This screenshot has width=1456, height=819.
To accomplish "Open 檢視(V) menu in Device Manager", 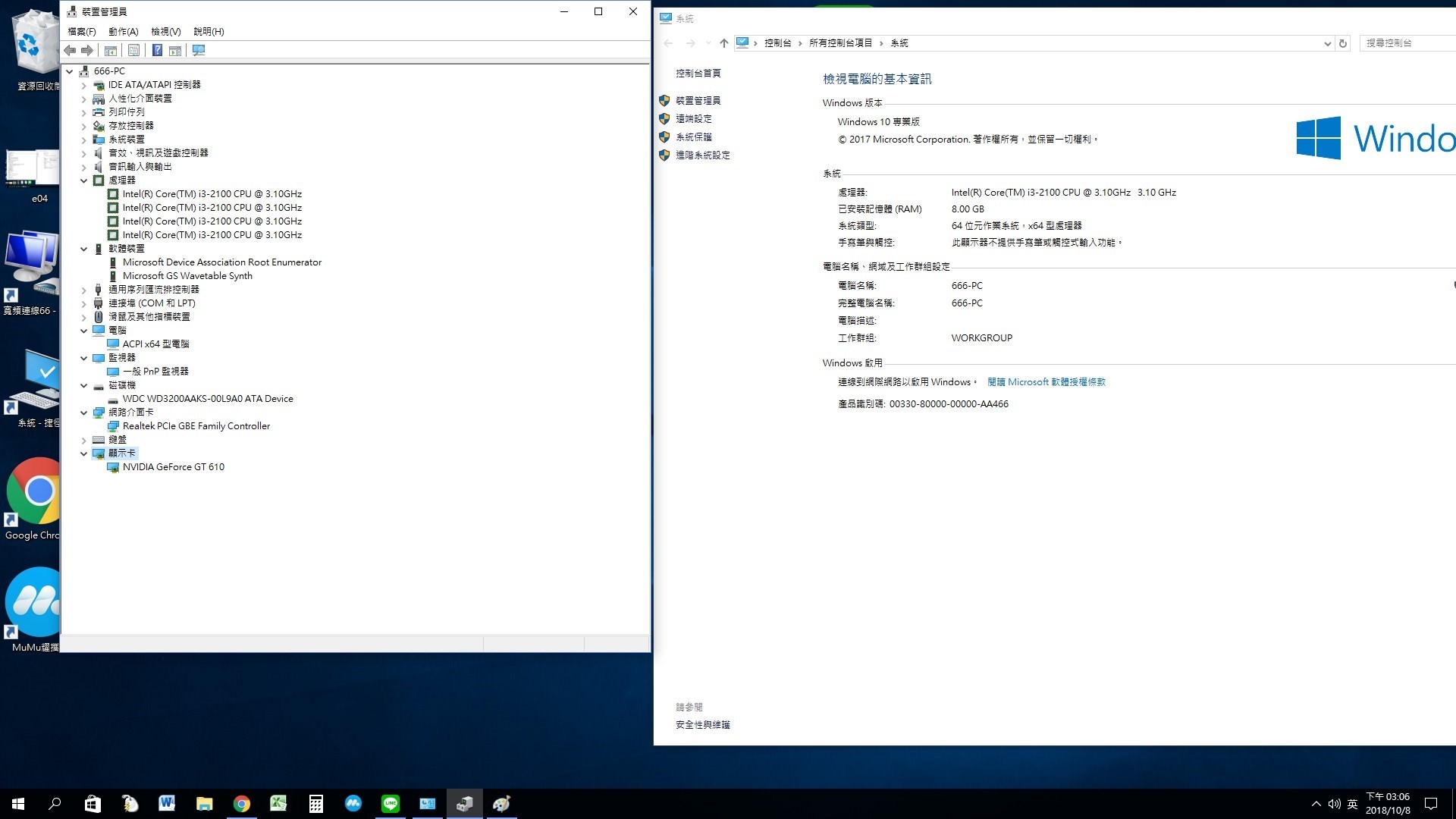I will pos(165,32).
